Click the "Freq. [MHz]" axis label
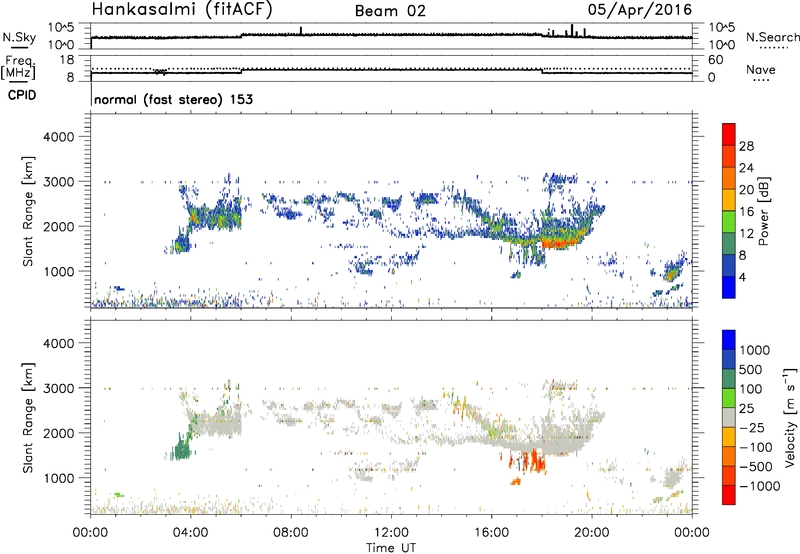 tap(19, 67)
